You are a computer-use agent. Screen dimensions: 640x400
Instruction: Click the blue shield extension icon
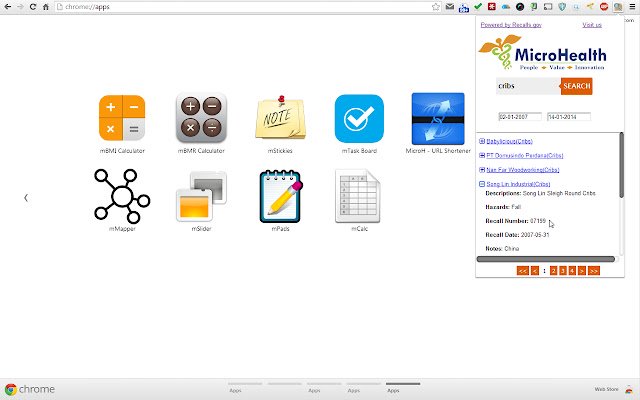click(562, 7)
